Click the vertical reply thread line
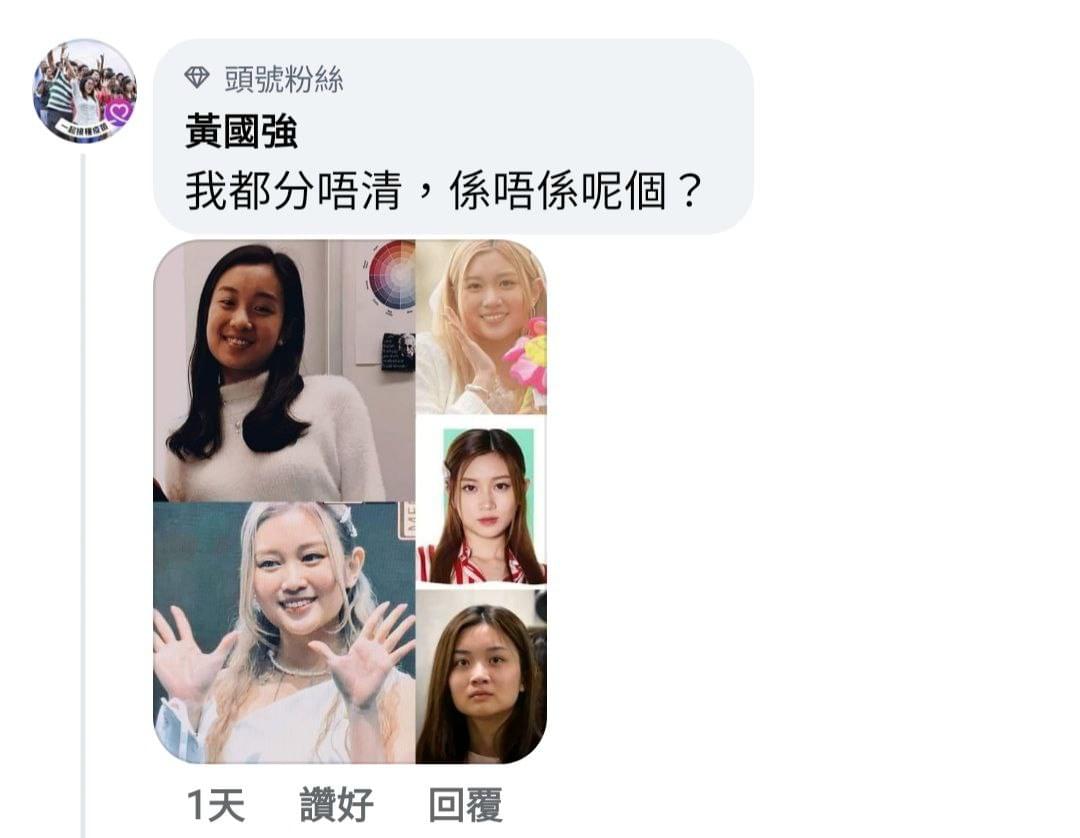Image resolution: width=1080 pixels, height=838 pixels. click(x=83, y=496)
